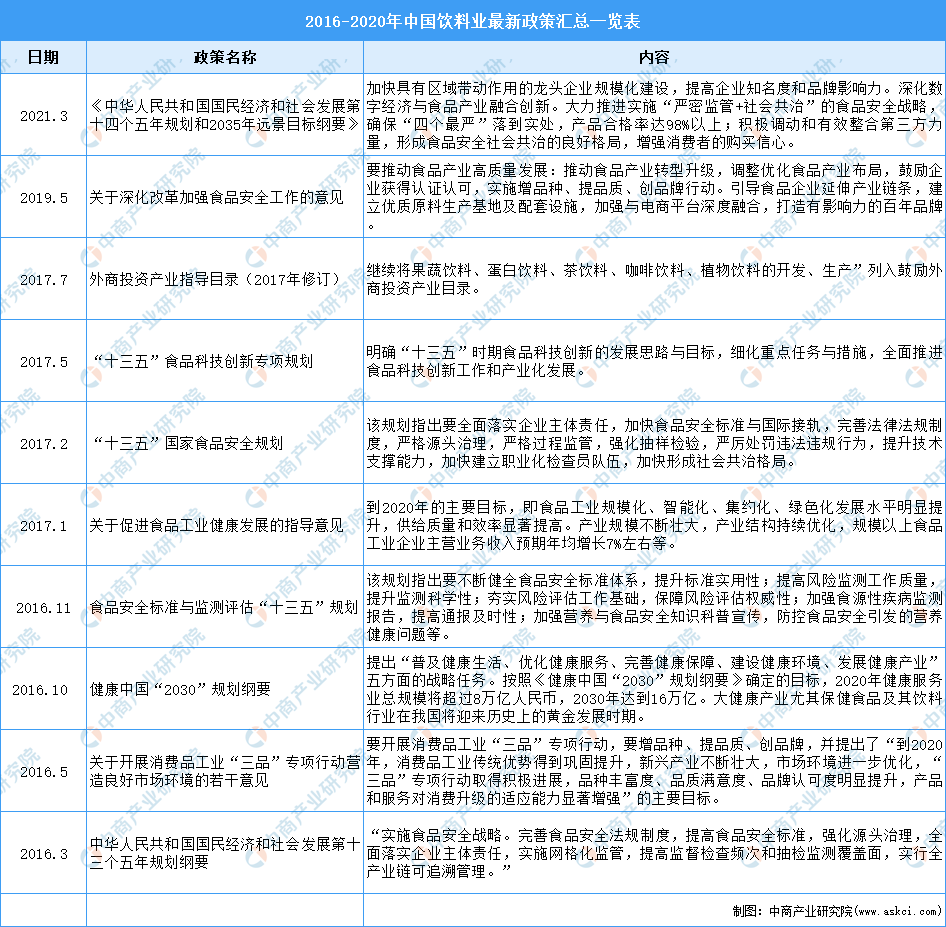Select policy name "食品安全标准与监测评估“十三五”规划"
The height and width of the screenshot is (927, 946).
[x=224, y=608]
